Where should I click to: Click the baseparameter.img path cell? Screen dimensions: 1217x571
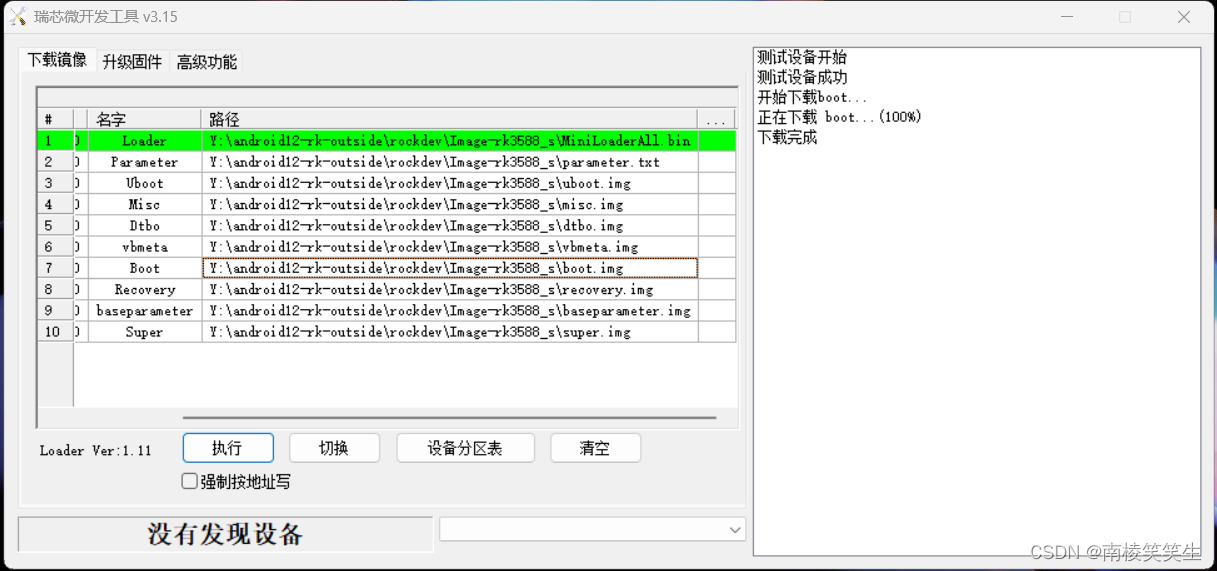pyautogui.click(x=449, y=310)
